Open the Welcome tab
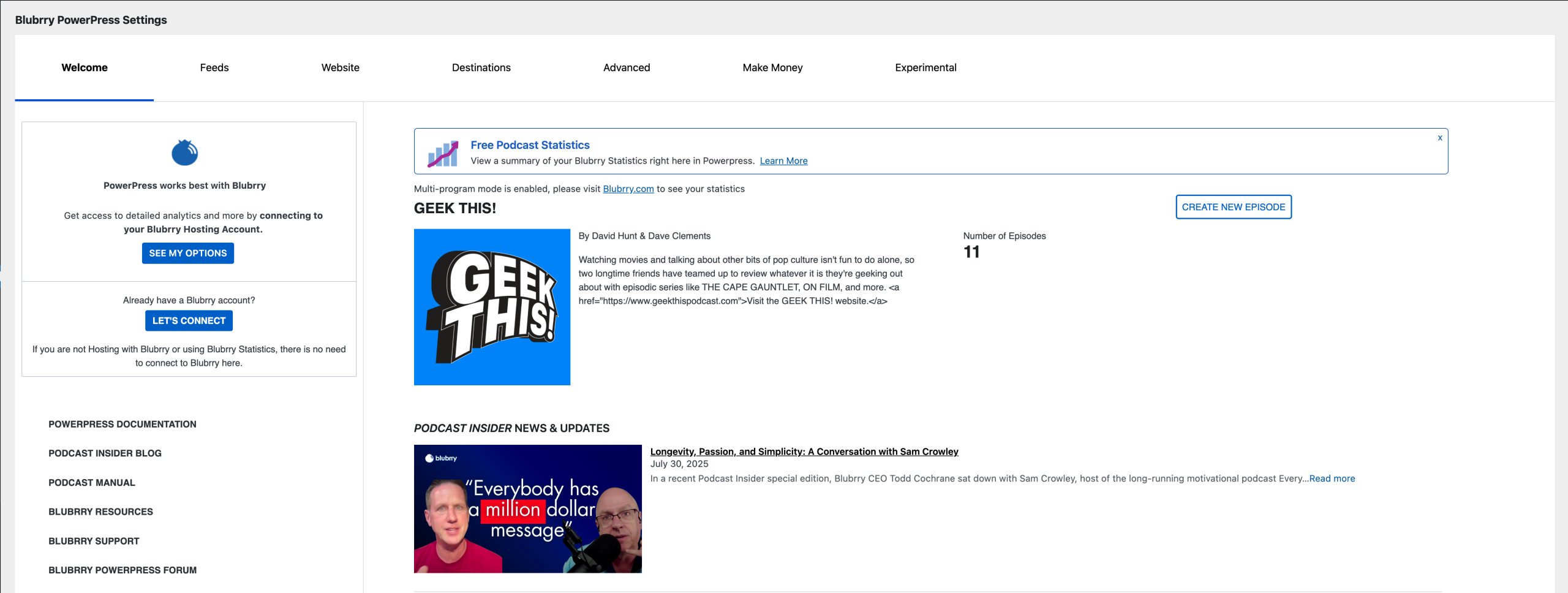 click(x=85, y=67)
